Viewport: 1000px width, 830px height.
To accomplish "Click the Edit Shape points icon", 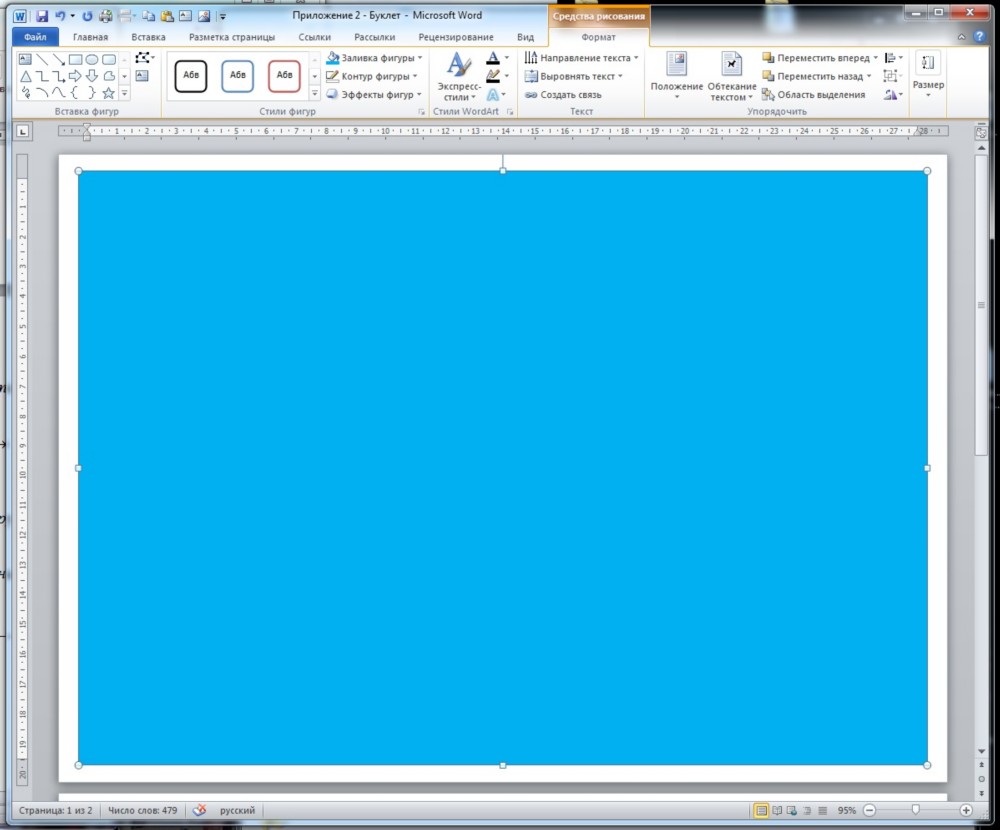I will [x=143, y=58].
